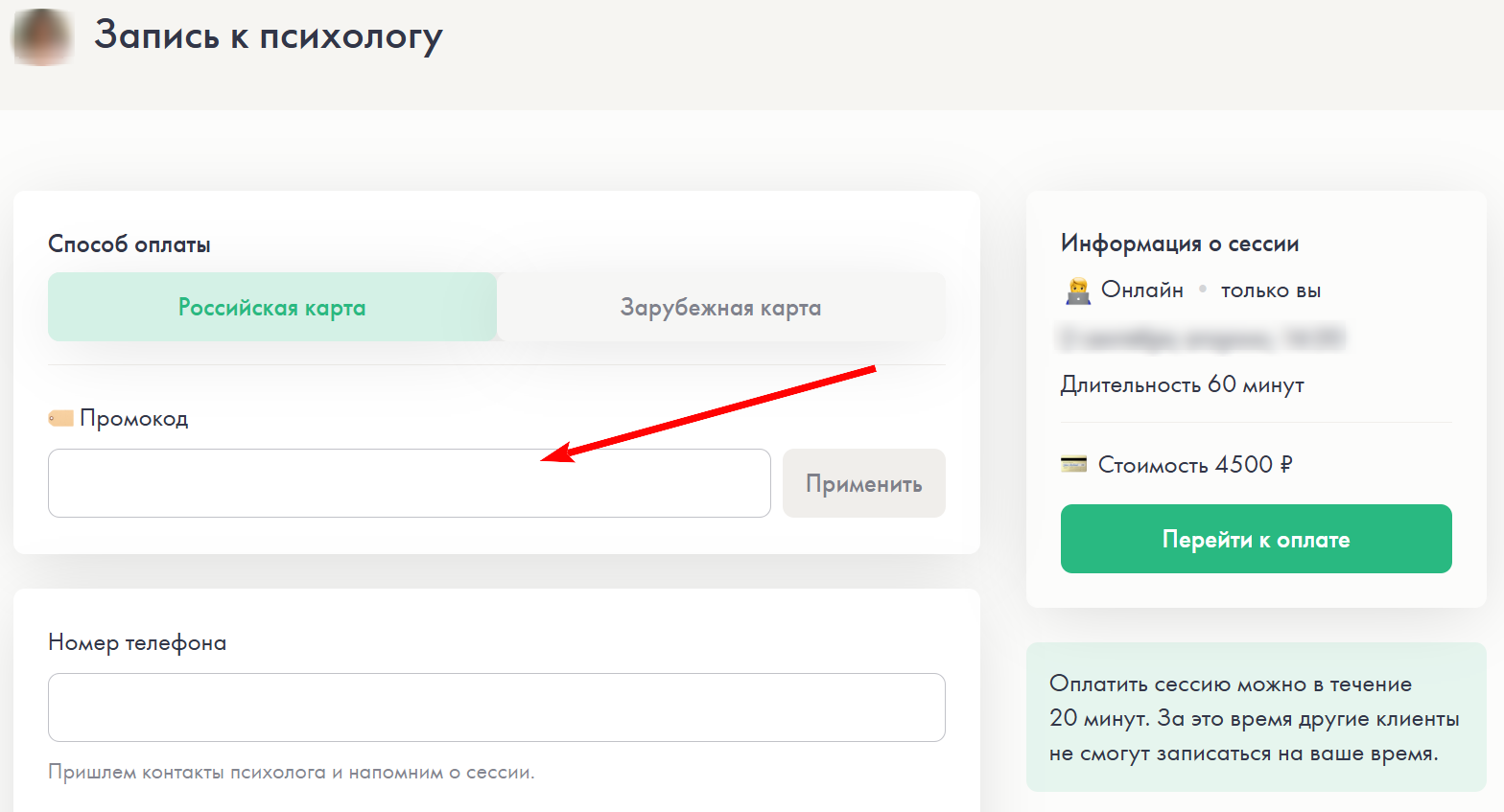Click the psychologist's avatar photo

[x=42, y=37]
